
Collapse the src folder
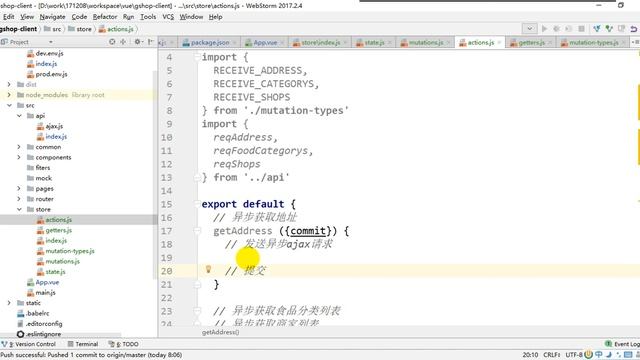click(9, 105)
